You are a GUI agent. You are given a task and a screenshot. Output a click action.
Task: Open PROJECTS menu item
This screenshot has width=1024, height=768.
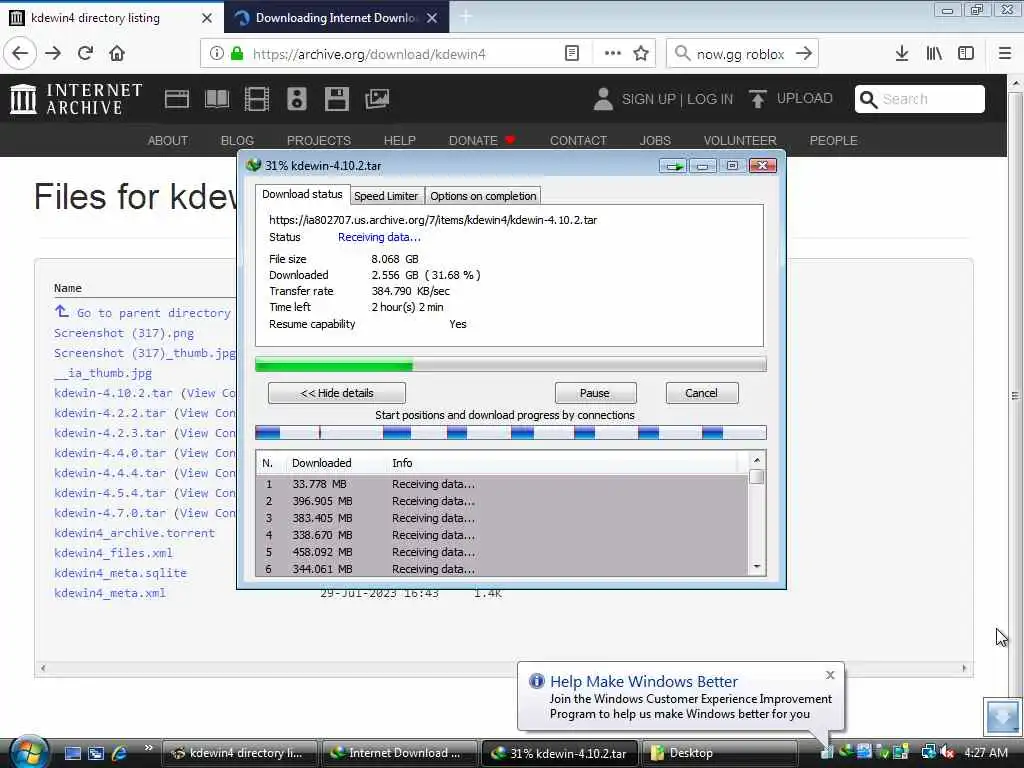coord(319,140)
